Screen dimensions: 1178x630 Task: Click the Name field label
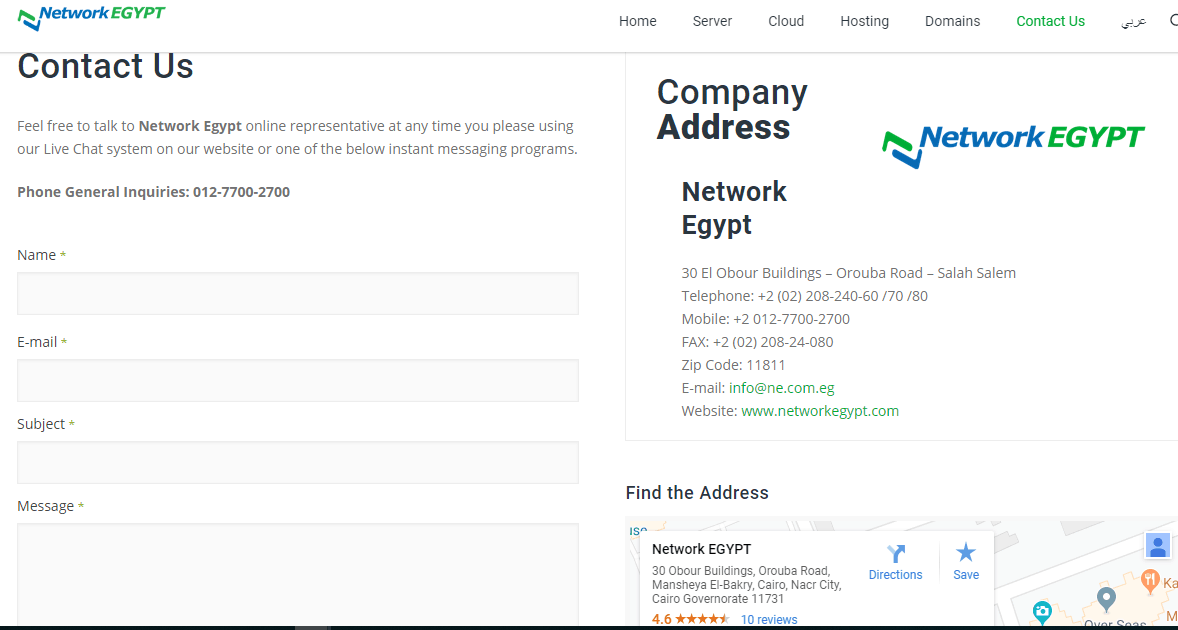pos(41,255)
